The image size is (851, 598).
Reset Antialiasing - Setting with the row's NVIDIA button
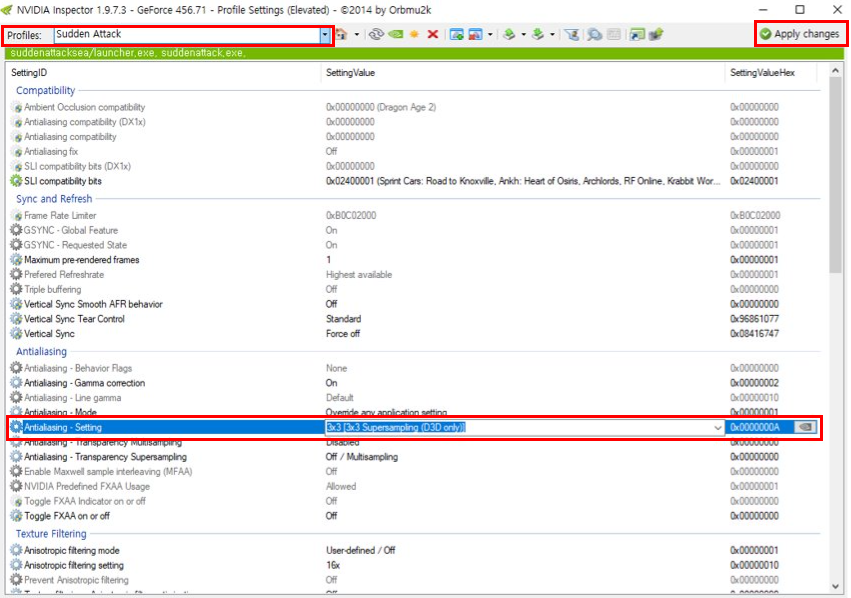[806, 427]
